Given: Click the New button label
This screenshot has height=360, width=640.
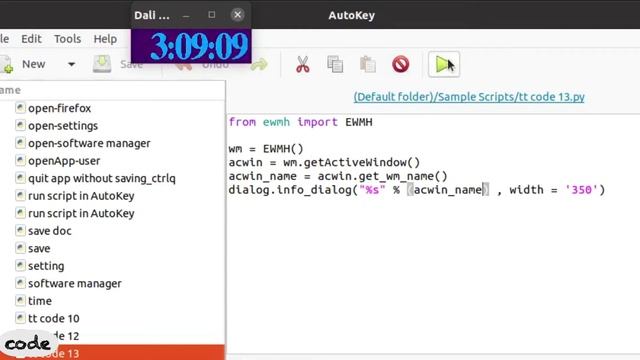Looking at the screenshot, I should [33, 64].
